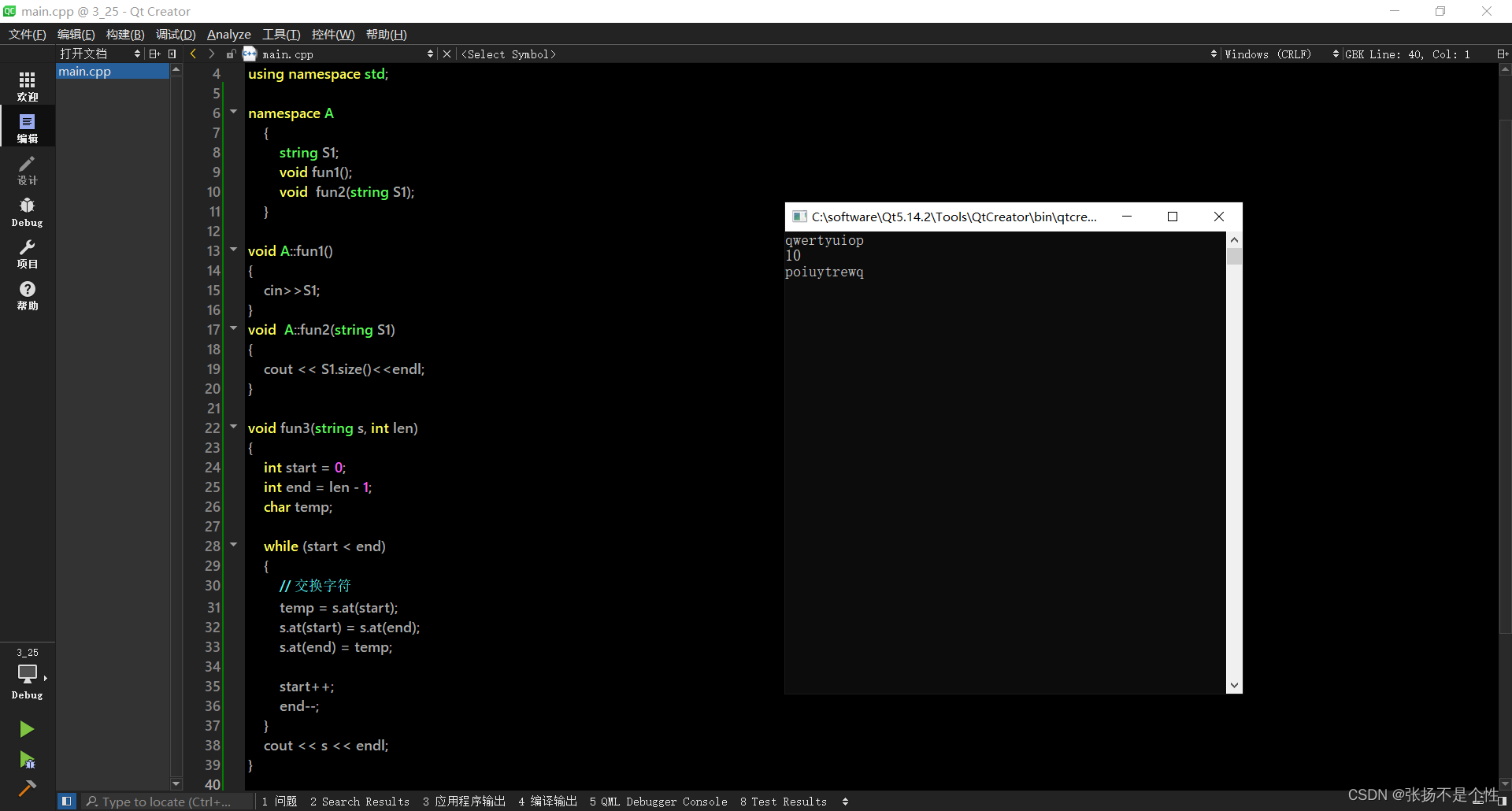Switch to the 欢迎 (Welcome) mode
Image resolution: width=1512 pixels, height=811 pixels.
(27, 85)
